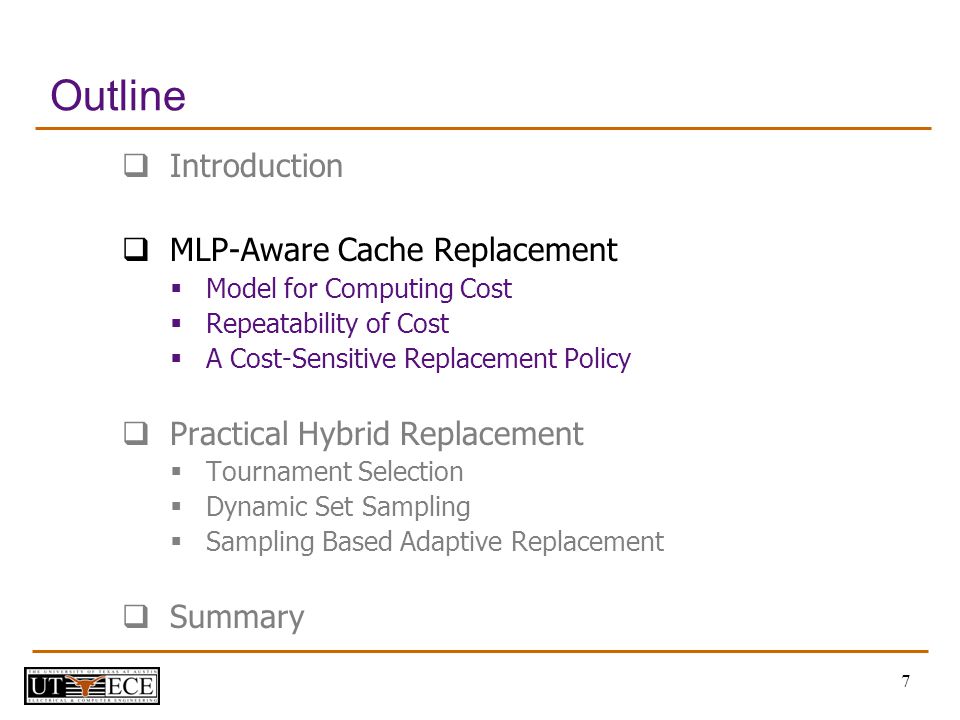The height and width of the screenshot is (720, 960).
Task: Click the square bullet before Repeatability of Cost
Action: (x=176, y=323)
